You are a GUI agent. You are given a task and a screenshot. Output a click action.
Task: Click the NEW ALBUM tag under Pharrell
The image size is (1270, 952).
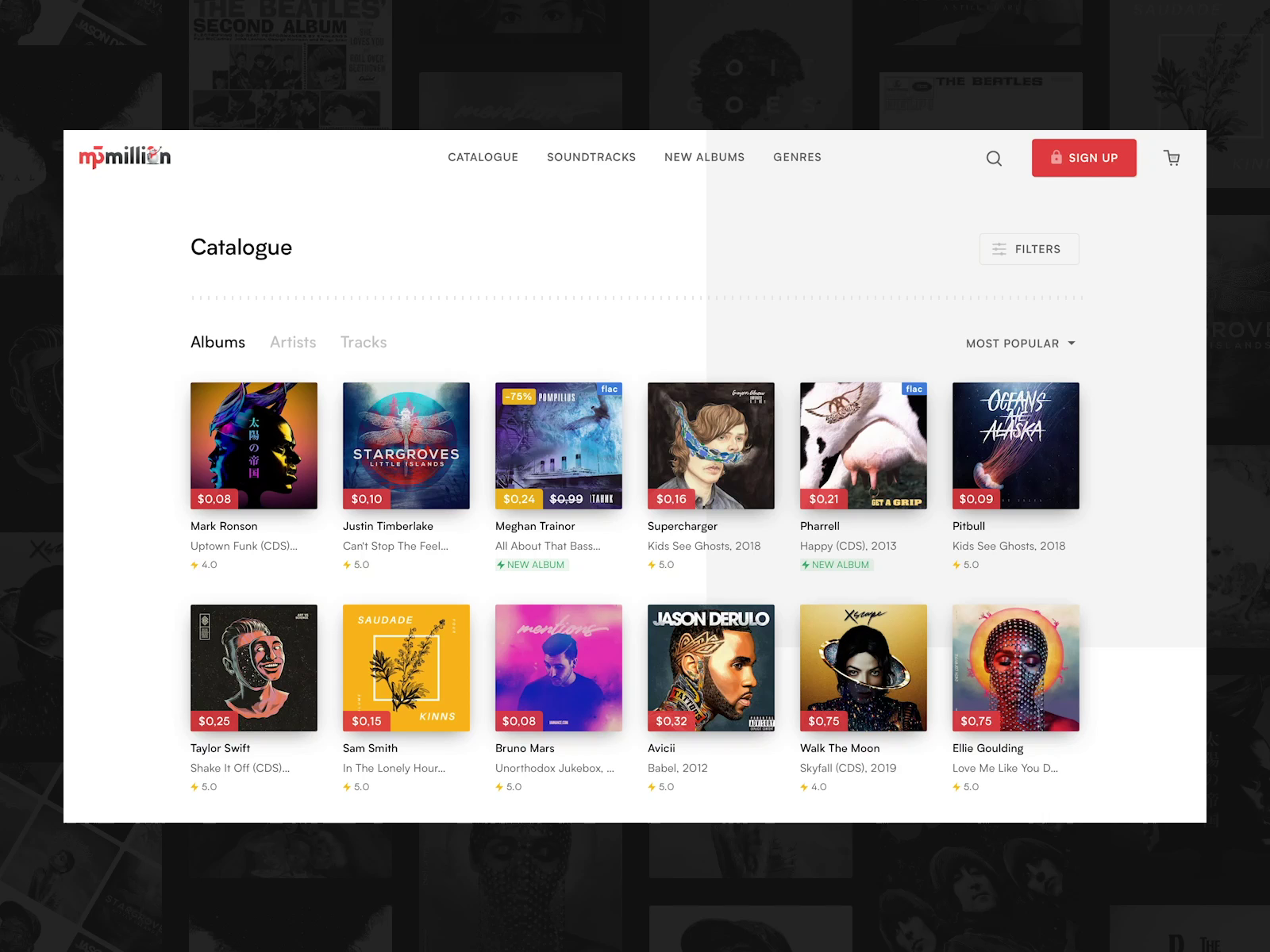click(x=835, y=564)
